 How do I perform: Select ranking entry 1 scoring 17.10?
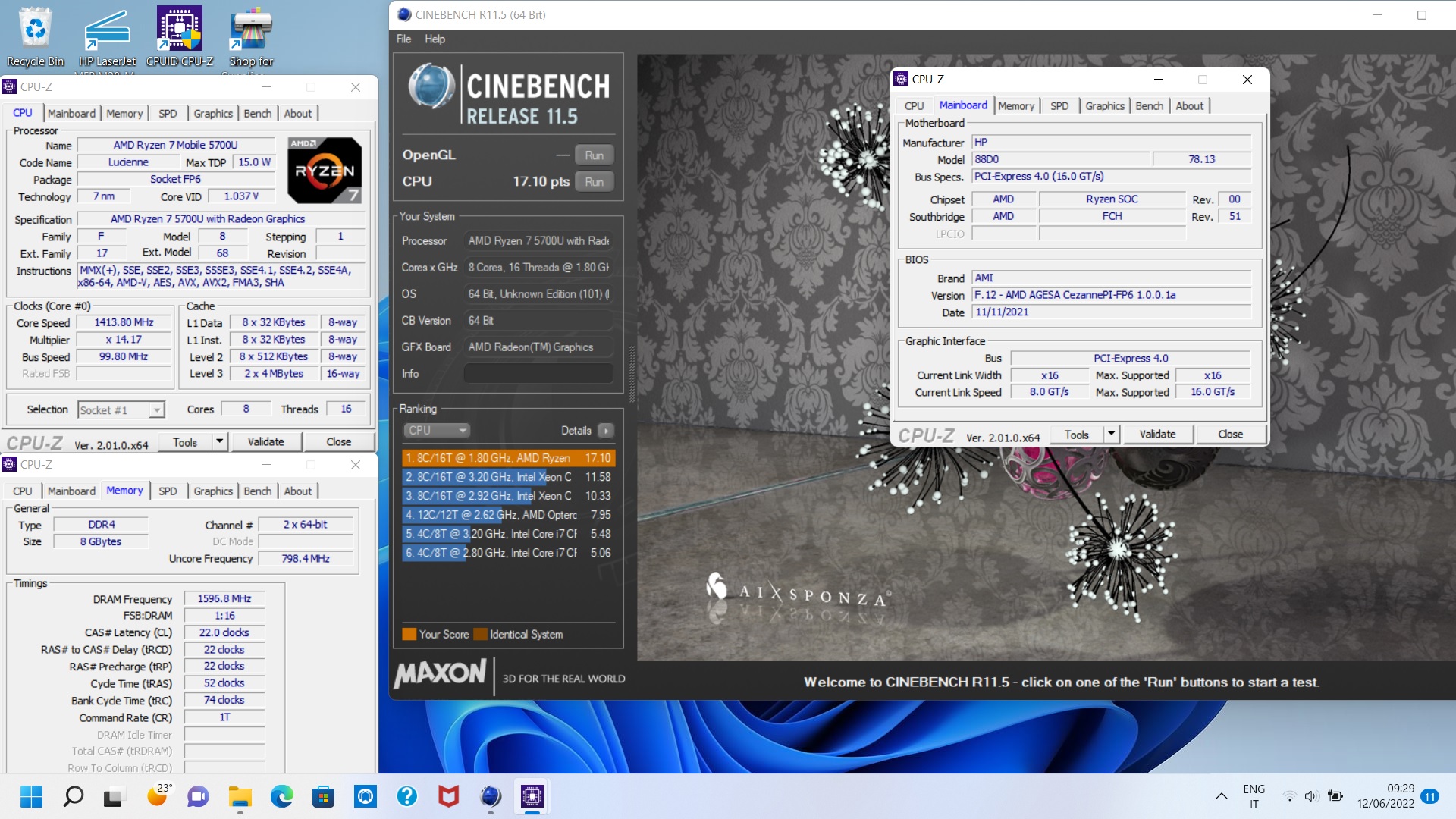point(508,458)
